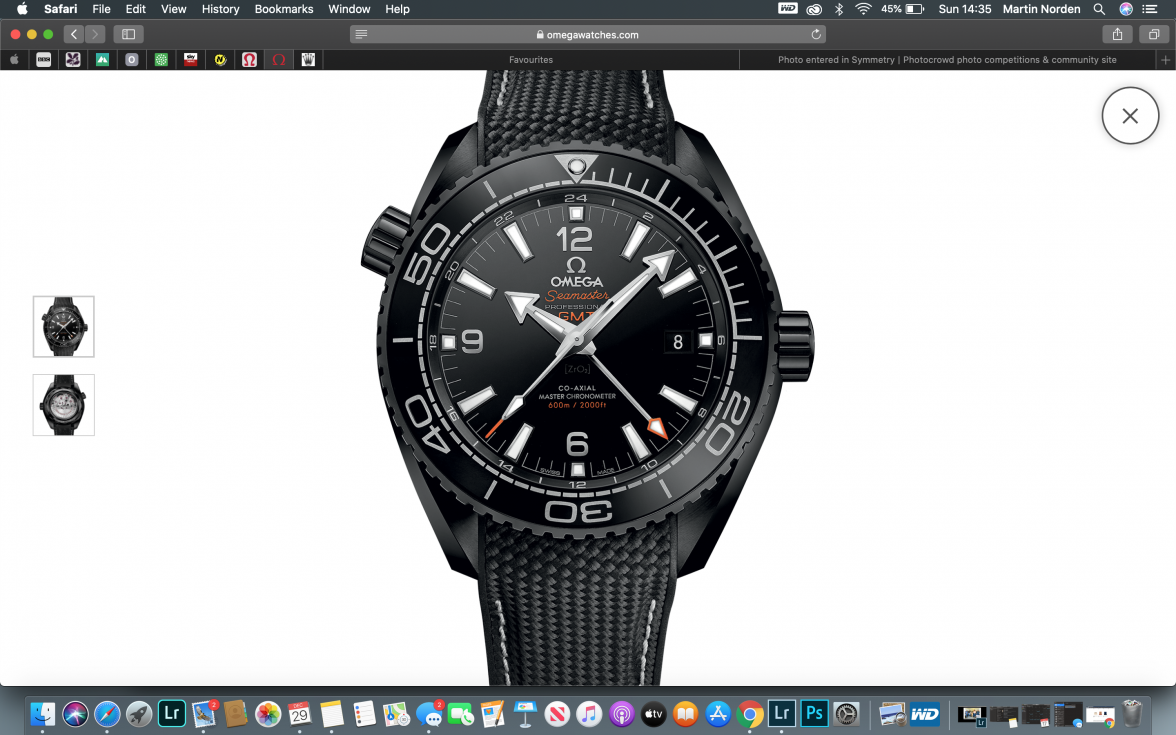Open the Share menu in Safari
Image resolution: width=1176 pixels, height=735 pixels.
point(1117,34)
